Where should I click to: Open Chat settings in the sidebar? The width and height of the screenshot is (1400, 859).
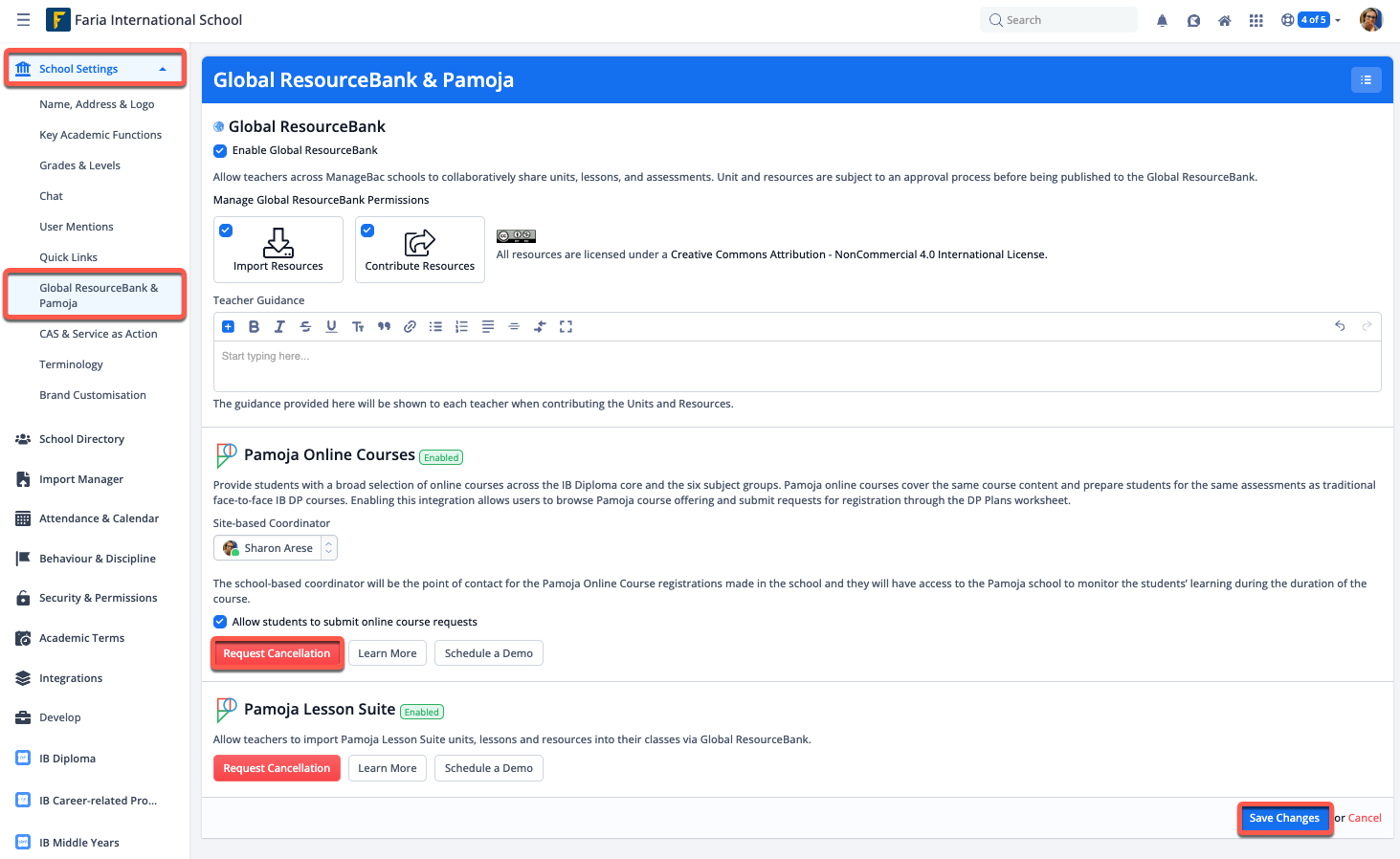click(51, 196)
